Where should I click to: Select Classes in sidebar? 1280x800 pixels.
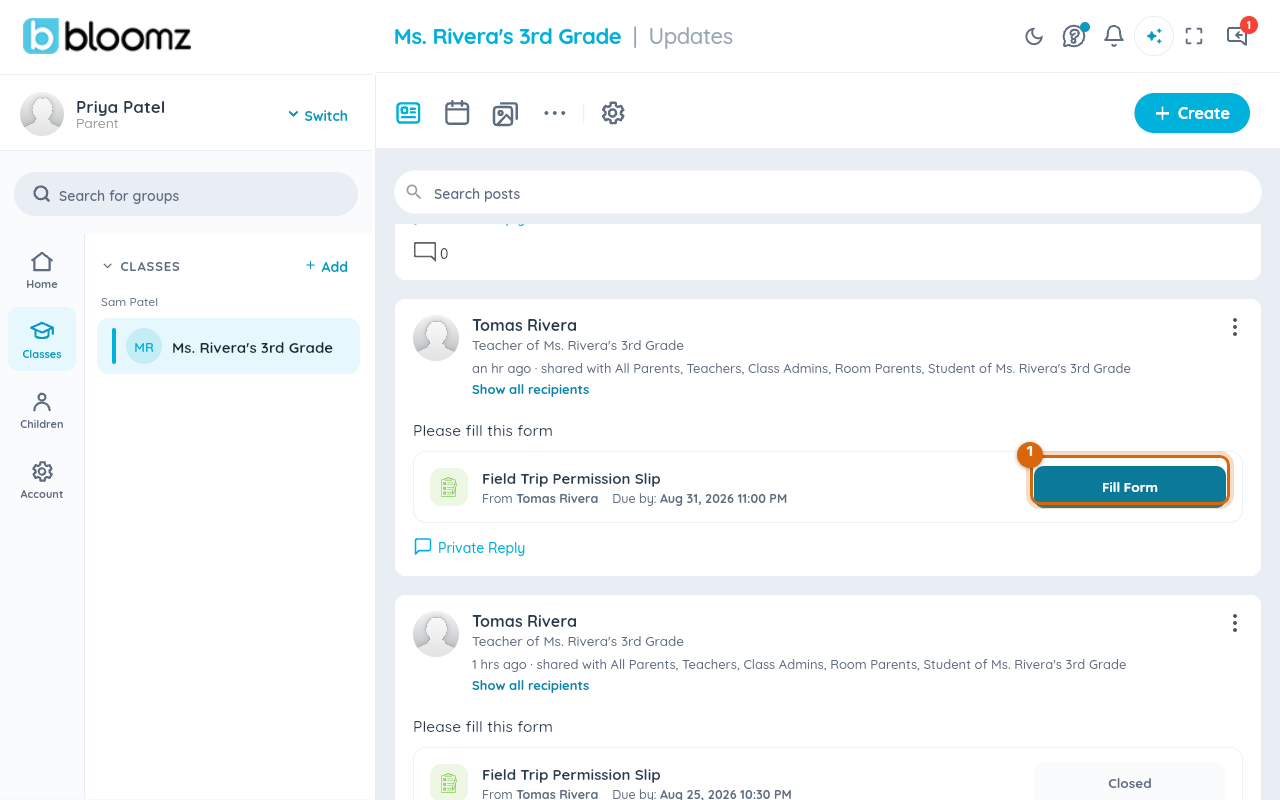coord(42,340)
